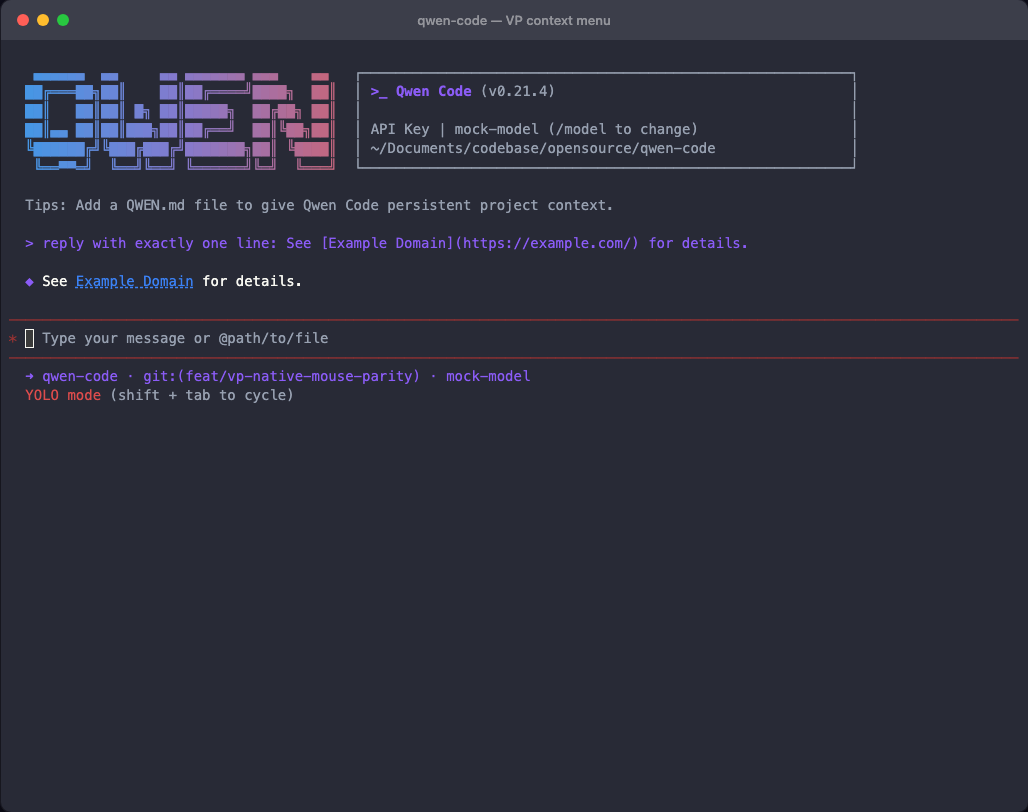This screenshot has height=812, width=1028.
Task: Click the window title 'qwen-code — VP context menu'
Action: pyautogui.click(x=513, y=20)
